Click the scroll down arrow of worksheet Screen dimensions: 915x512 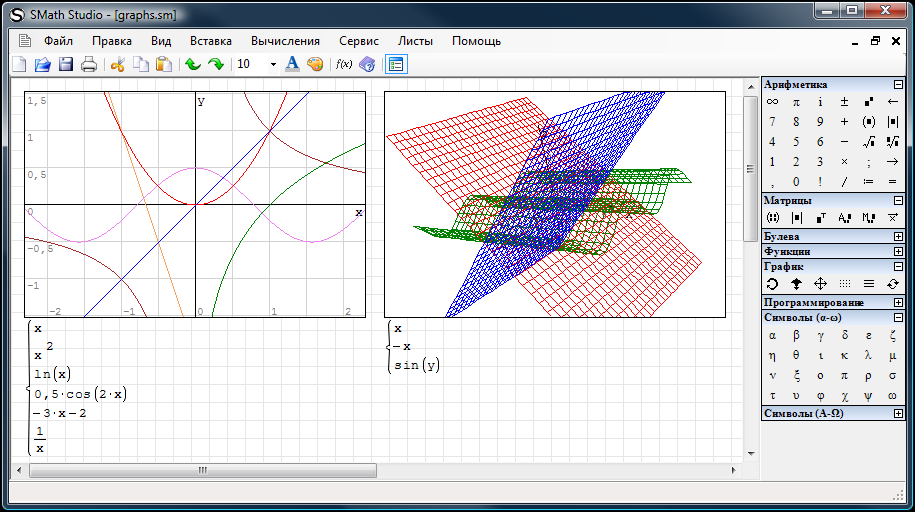click(x=750, y=454)
